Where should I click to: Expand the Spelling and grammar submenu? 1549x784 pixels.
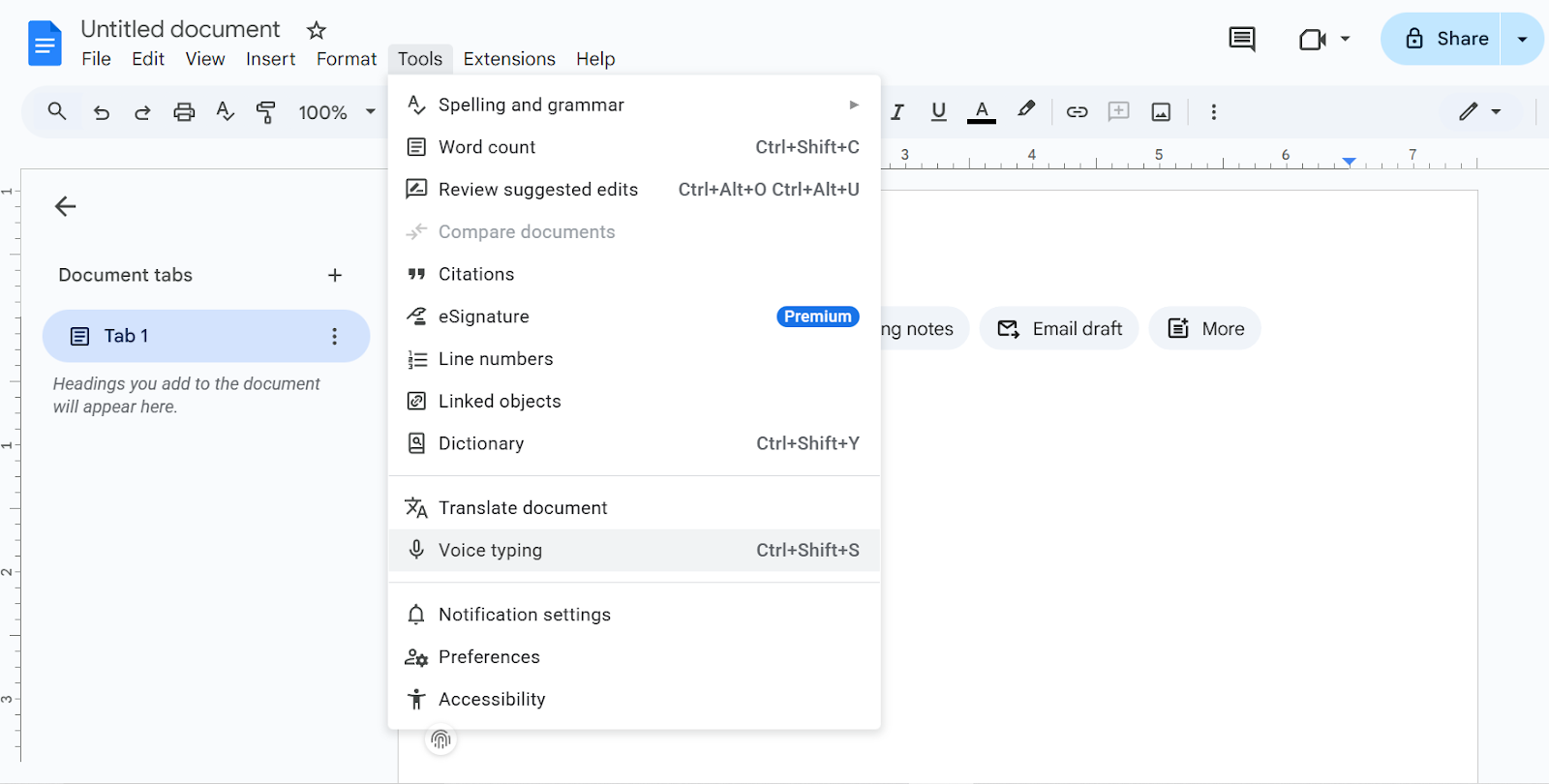(634, 105)
